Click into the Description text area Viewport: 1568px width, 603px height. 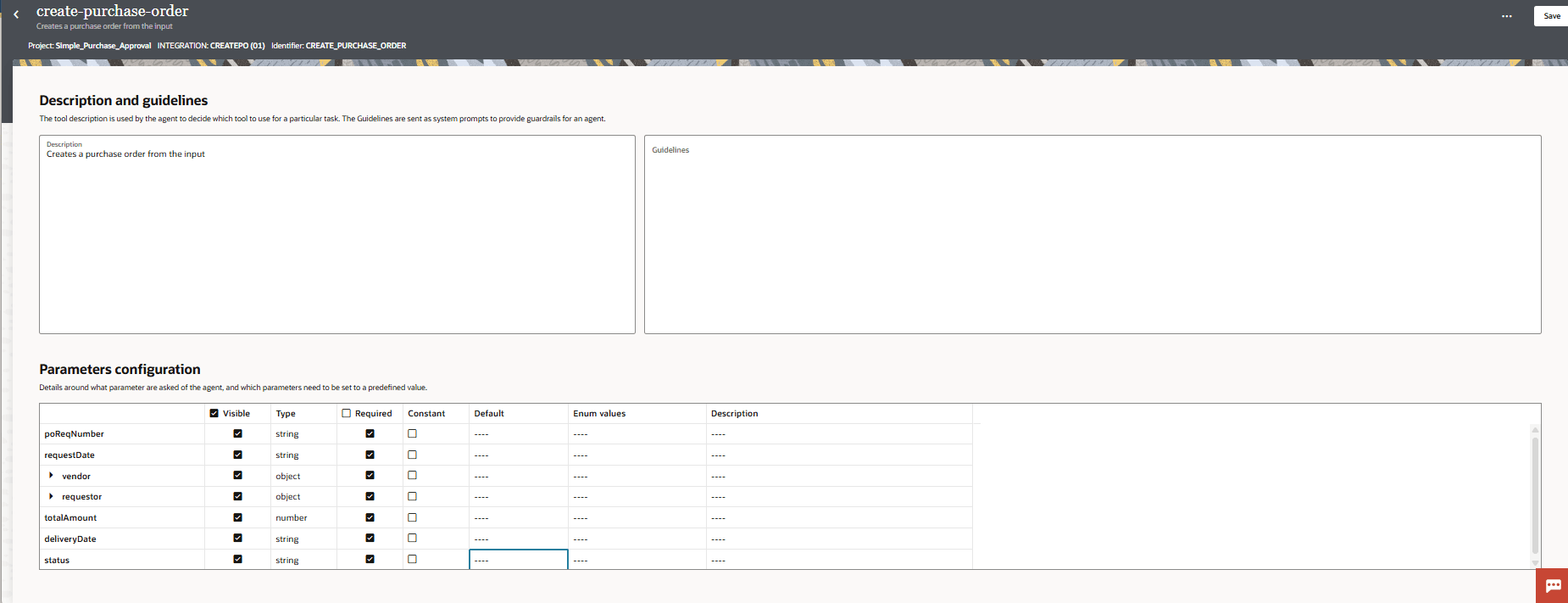[337, 235]
